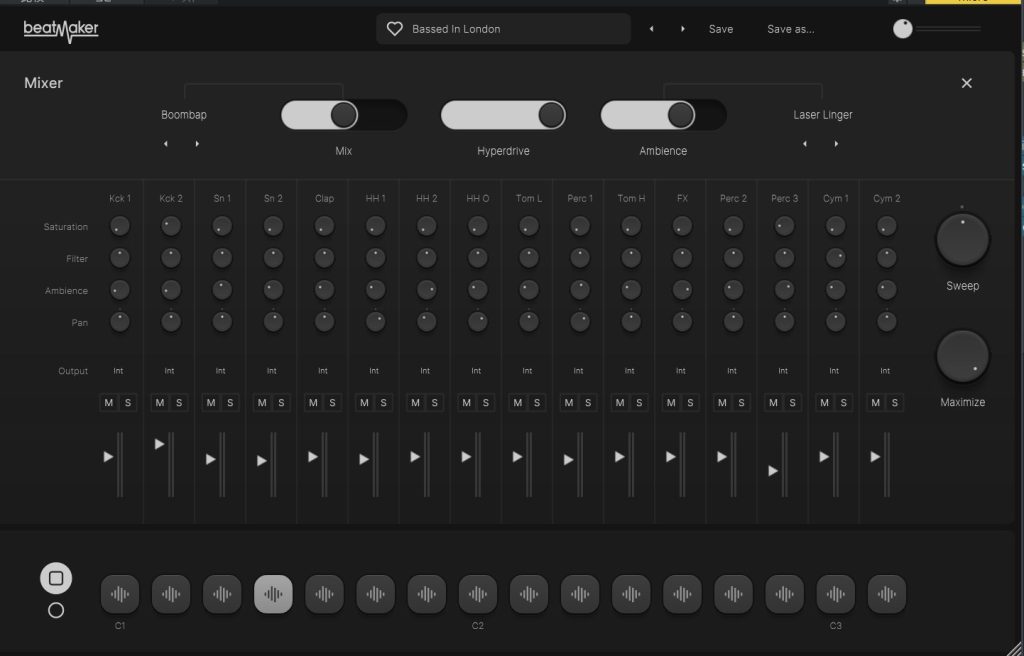Click the Sweep knob

pyautogui.click(x=962, y=240)
